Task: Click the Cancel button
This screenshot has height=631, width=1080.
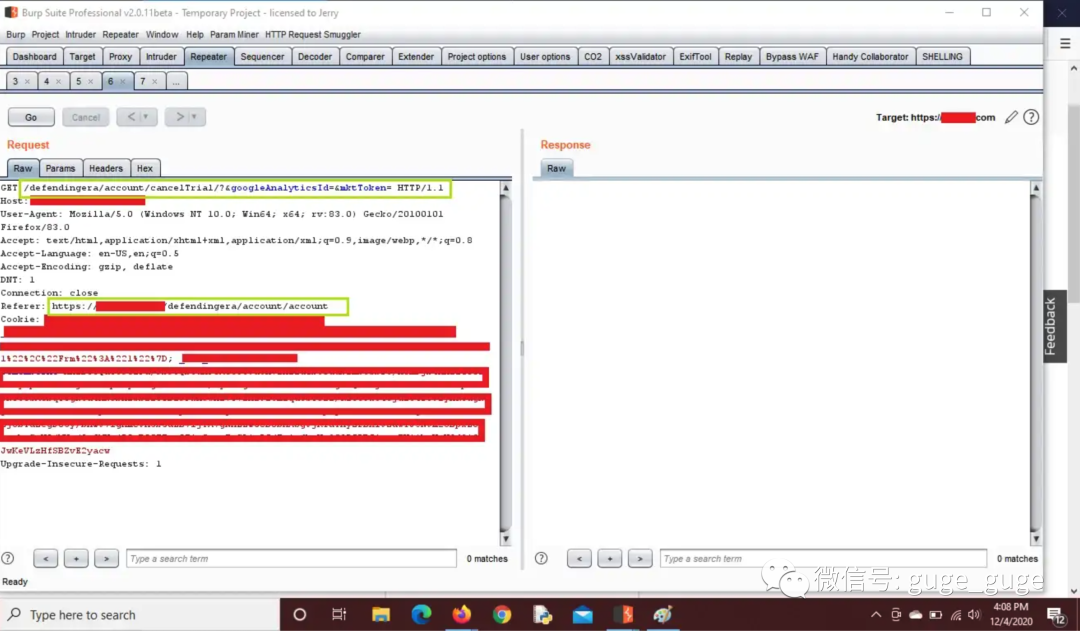Action: (x=86, y=117)
